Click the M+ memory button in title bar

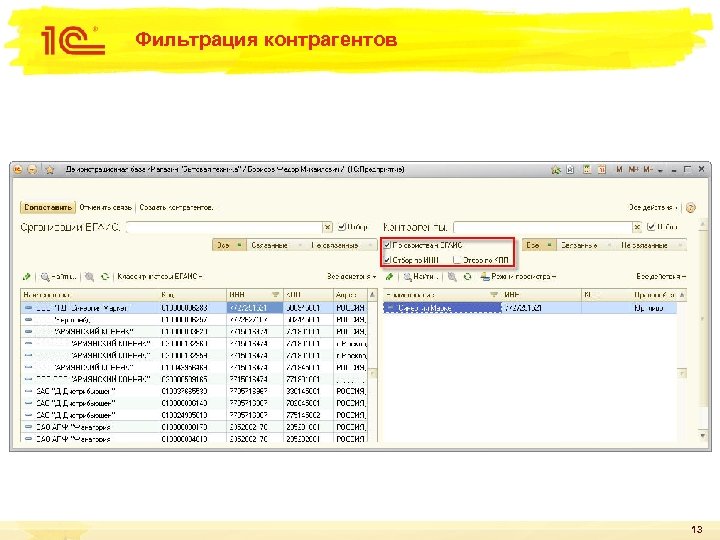[x=633, y=169]
